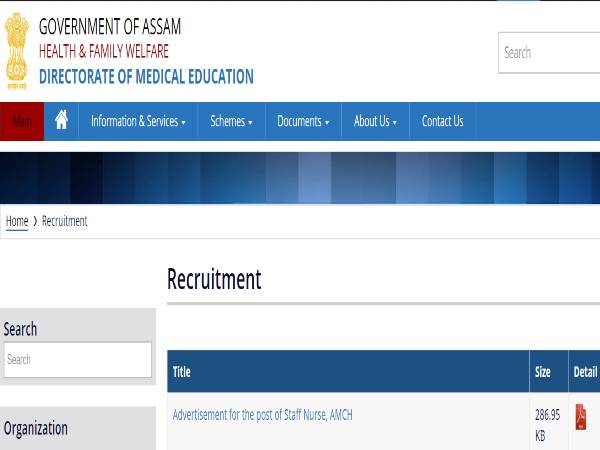This screenshot has height=450, width=600.
Task: Click the Directorate of Medical Education title
Action: [146, 77]
